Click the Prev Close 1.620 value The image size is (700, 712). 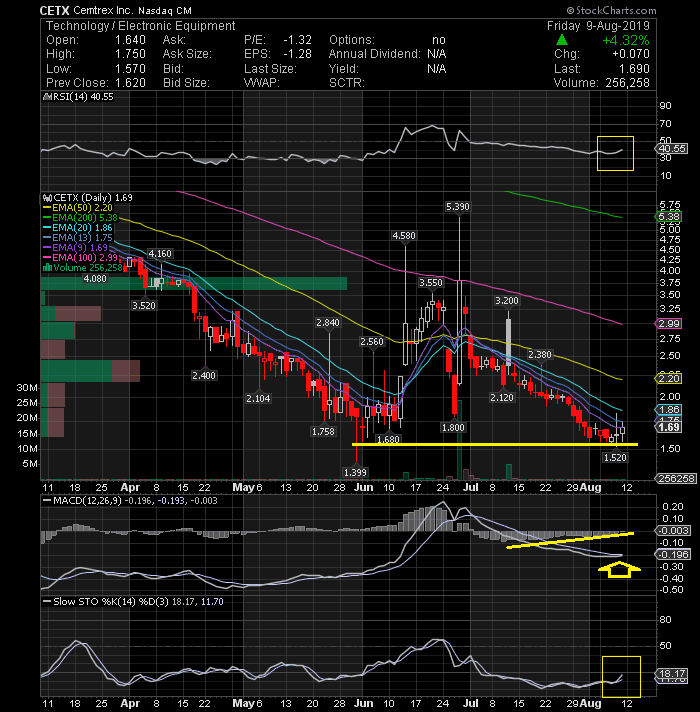(x=130, y=83)
